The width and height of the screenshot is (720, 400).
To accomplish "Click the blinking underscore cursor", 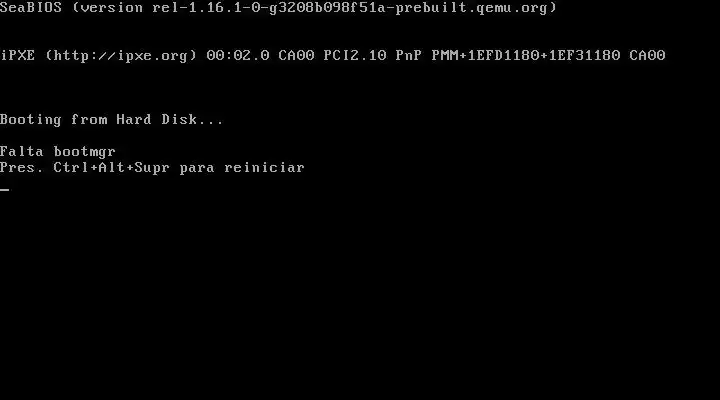I will [x=5, y=189].
